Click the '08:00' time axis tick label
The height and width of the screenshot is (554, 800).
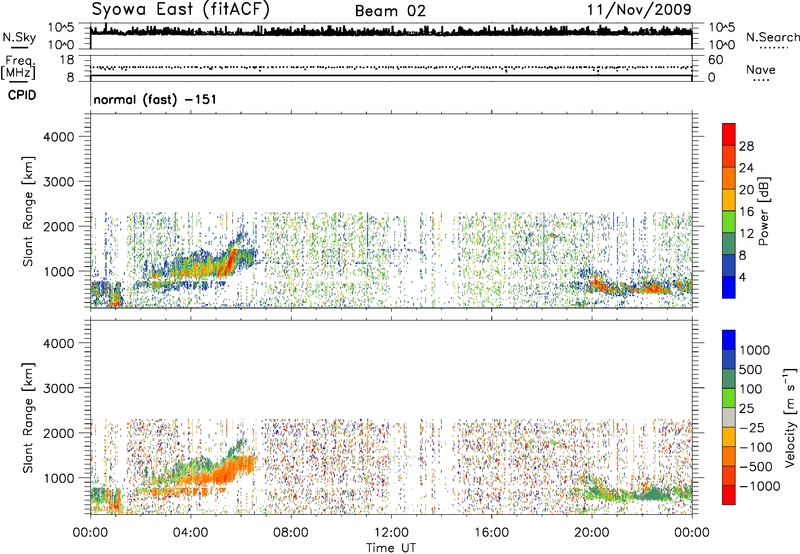(x=291, y=533)
